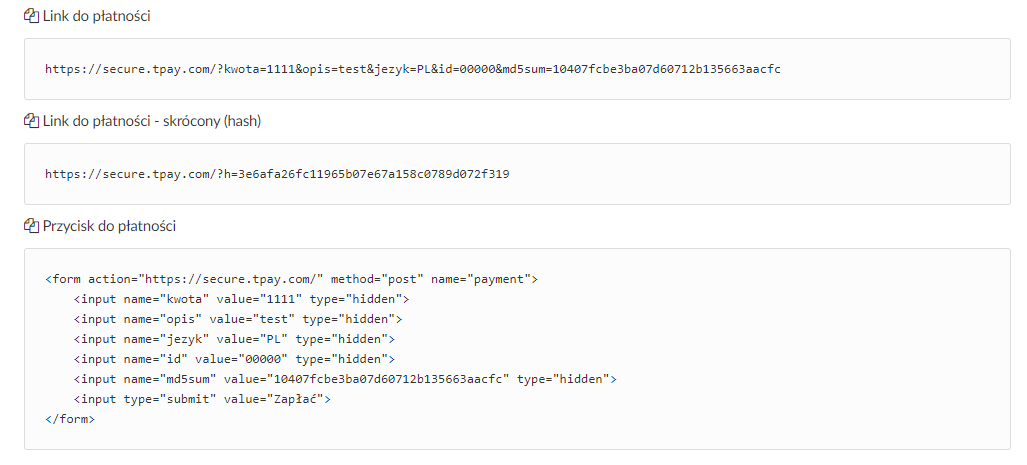
Task: Click the input name="opis" code line
Action: 238,320
